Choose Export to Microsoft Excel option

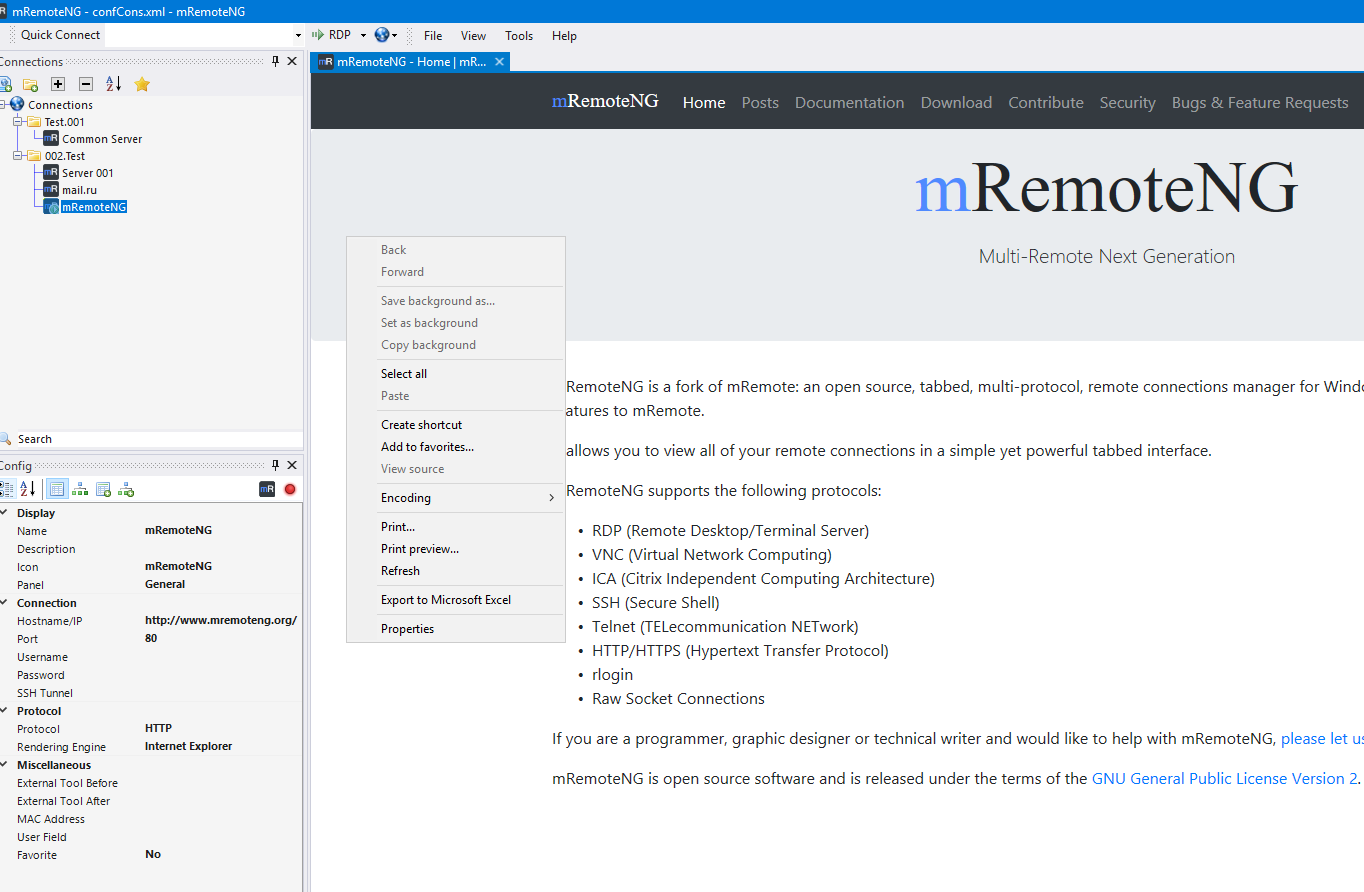[x=456, y=600]
